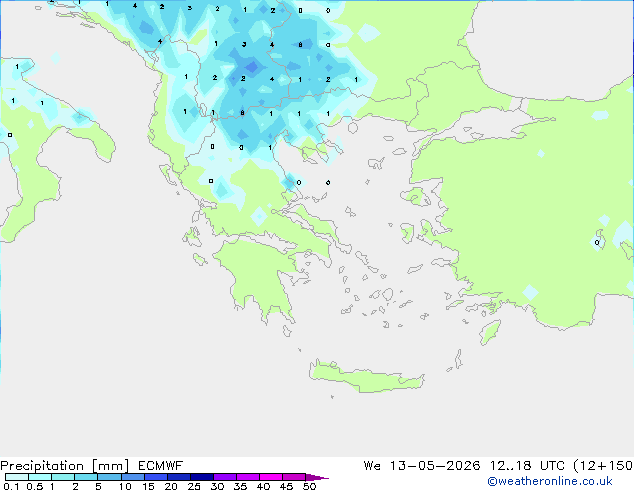Select the 5–10 mm legend swatch
634x490 pixels.
109,477
